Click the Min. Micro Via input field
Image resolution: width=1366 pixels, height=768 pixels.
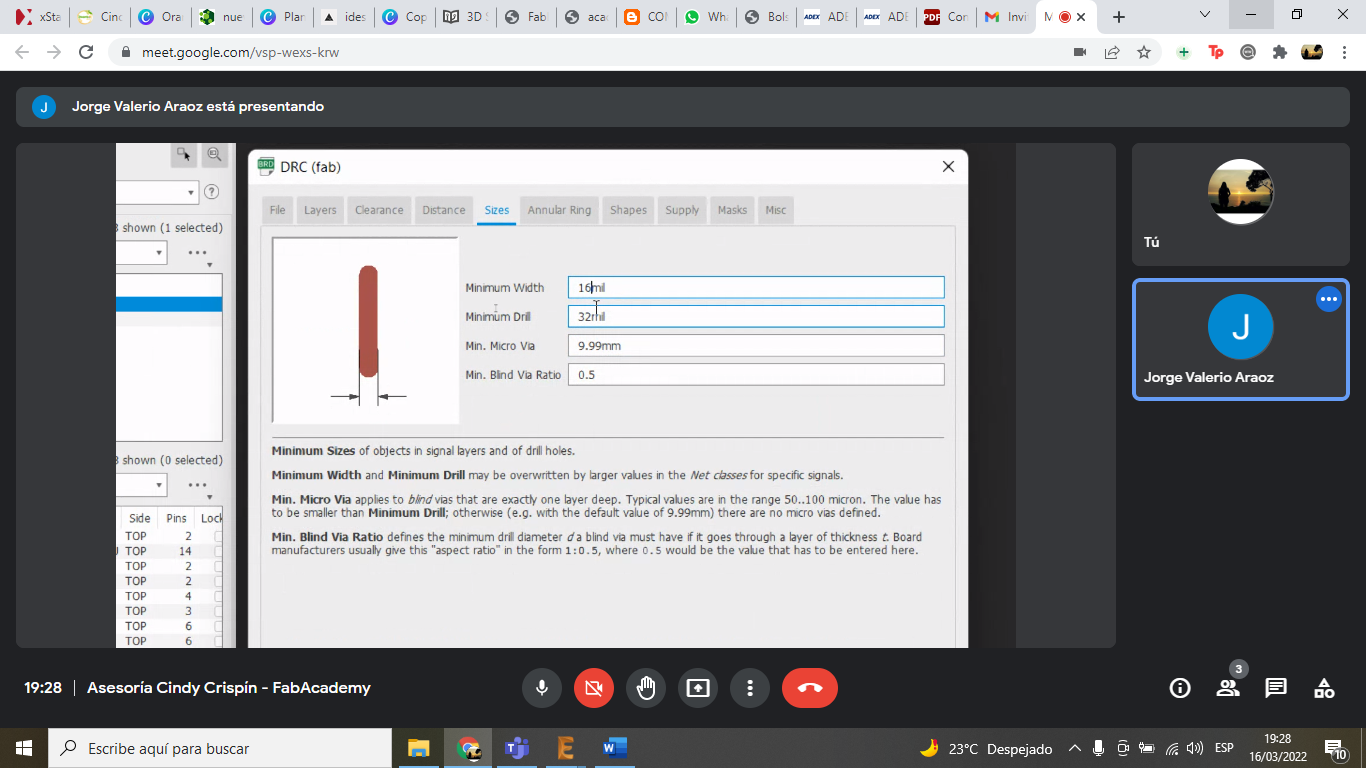(756, 345)
